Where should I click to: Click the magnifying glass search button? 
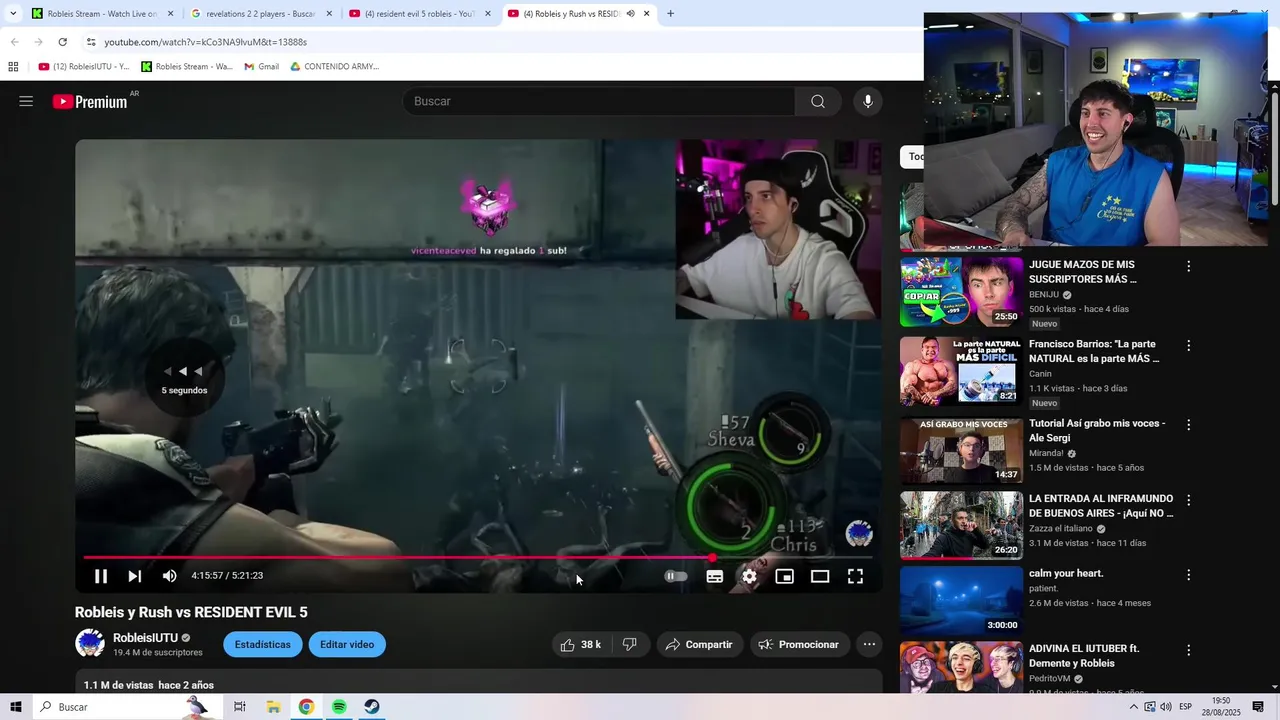818,101
